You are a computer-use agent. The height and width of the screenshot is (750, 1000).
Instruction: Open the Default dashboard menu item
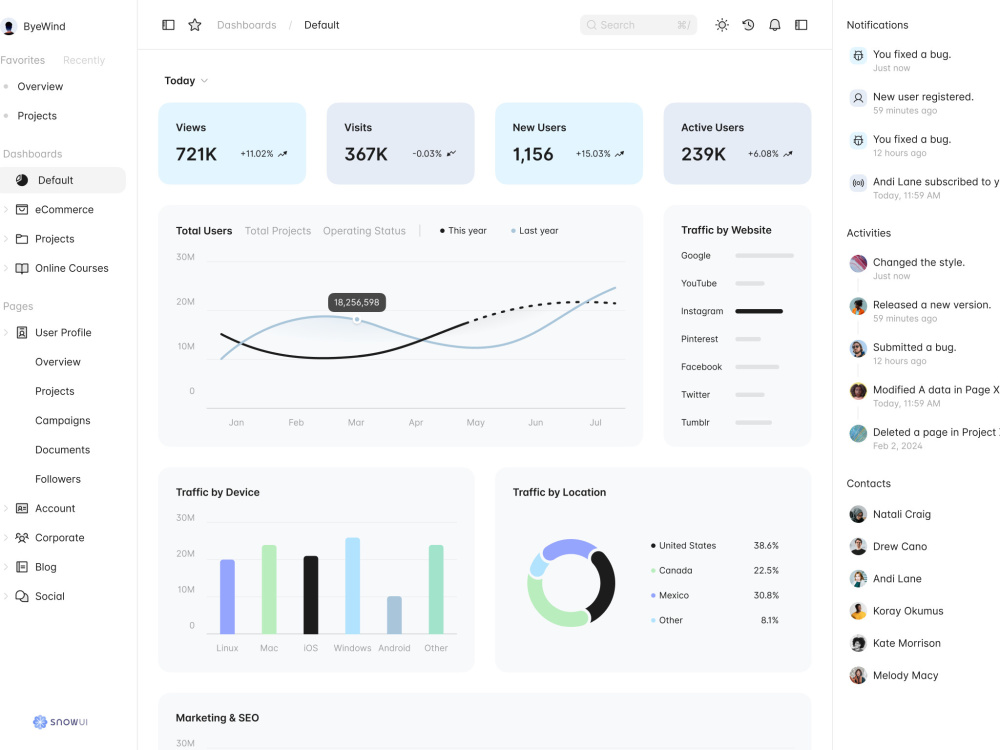[x=63, y=180]
